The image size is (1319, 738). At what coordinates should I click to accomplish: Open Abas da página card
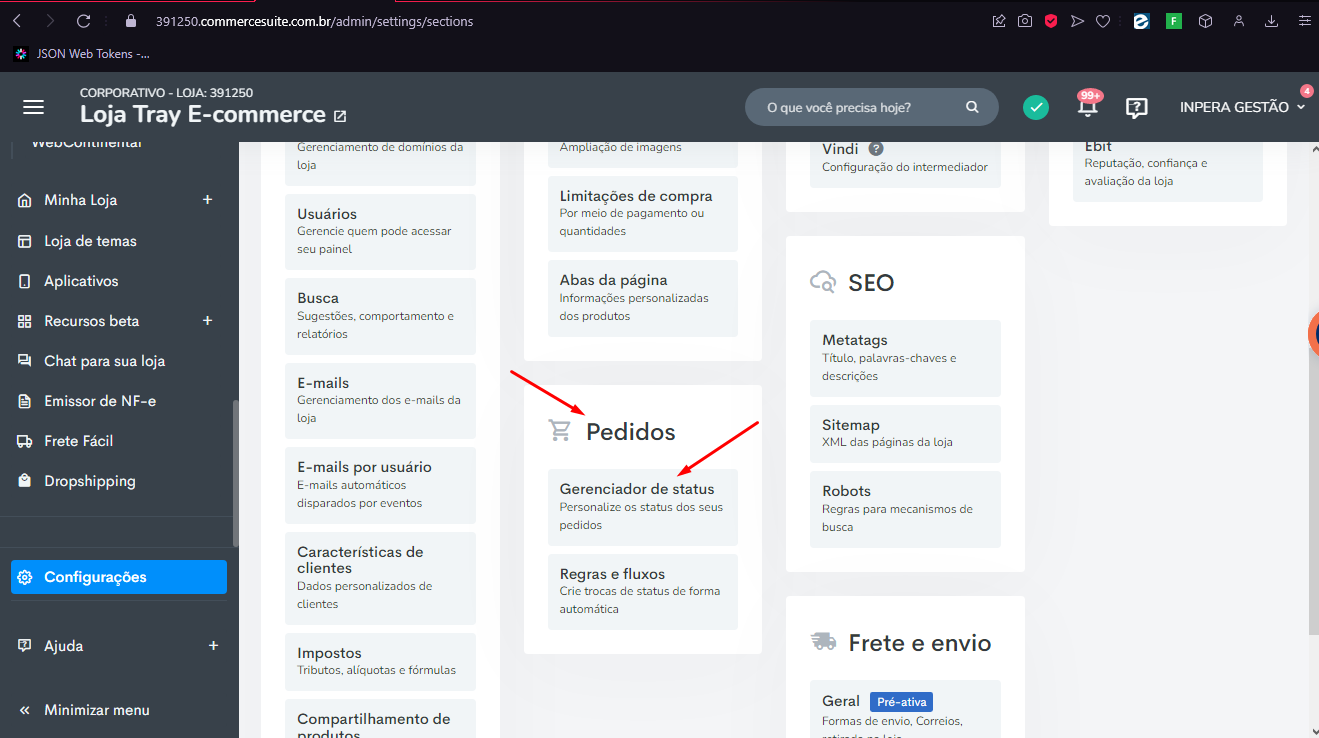point(643,298)
